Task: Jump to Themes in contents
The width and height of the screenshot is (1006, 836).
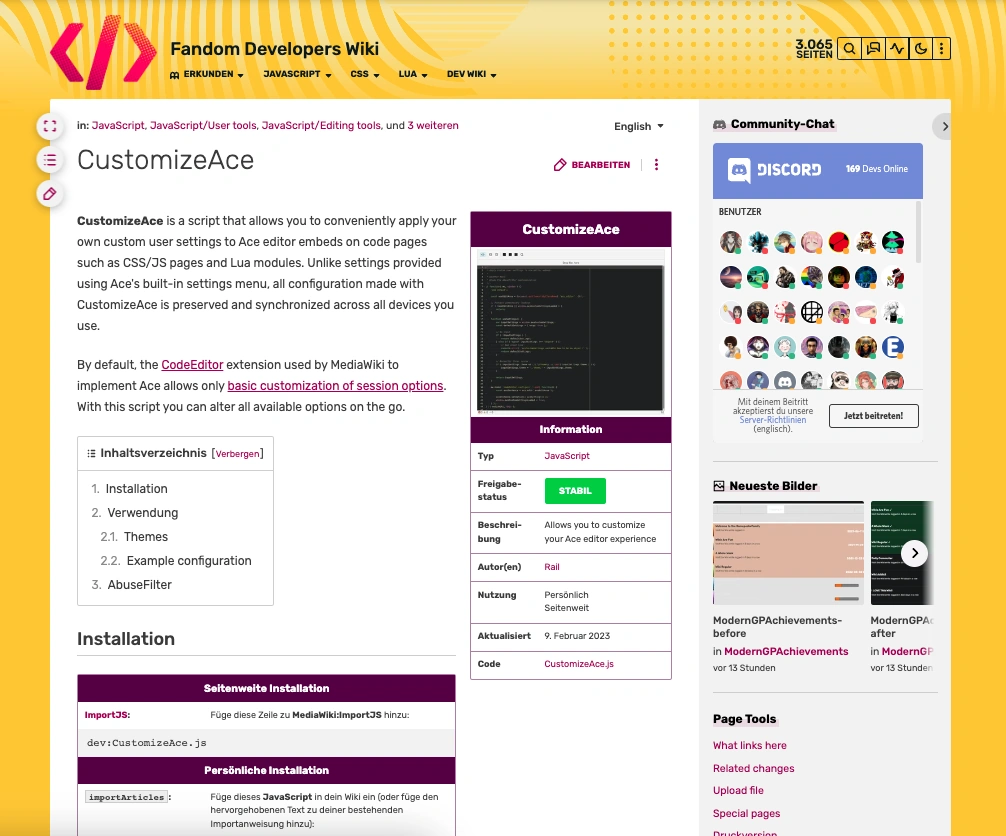Action: pyautogui.click(x=146, y=537)
